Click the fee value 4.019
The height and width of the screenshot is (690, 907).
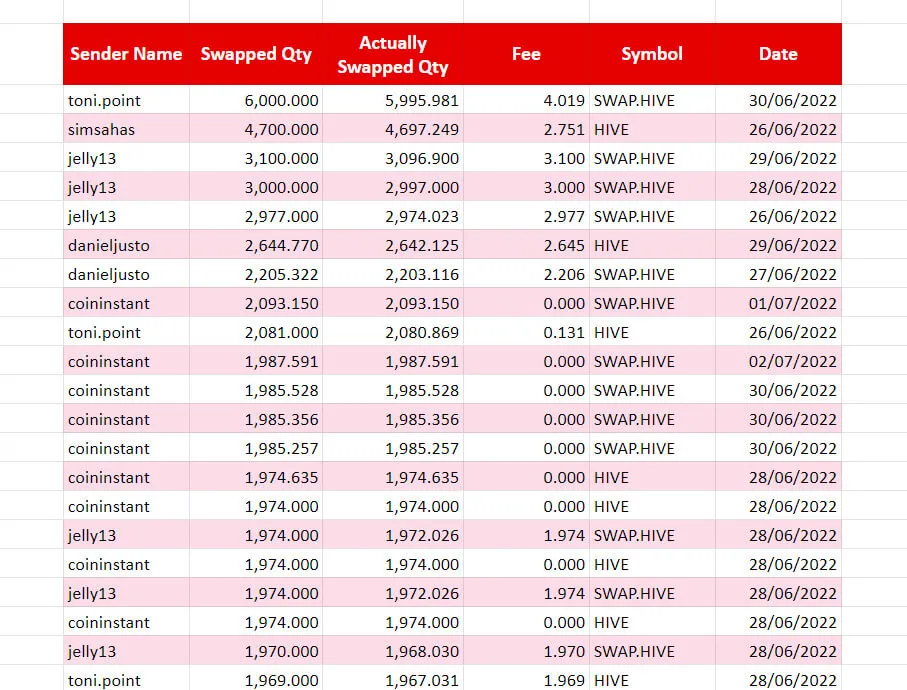coord(526,99)
